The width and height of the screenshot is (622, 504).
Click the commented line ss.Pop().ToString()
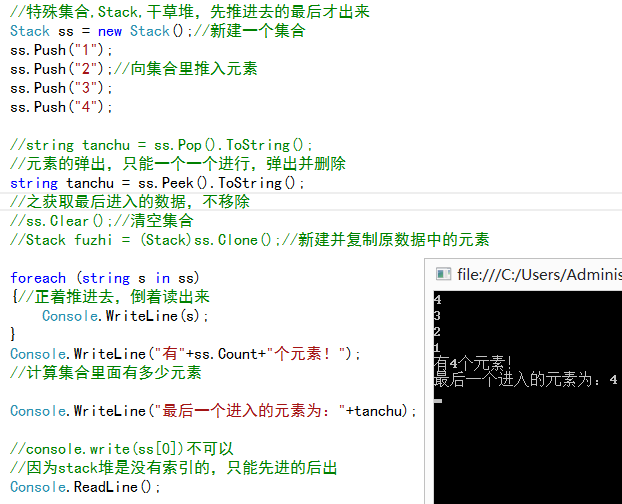[x=161, y=145]
